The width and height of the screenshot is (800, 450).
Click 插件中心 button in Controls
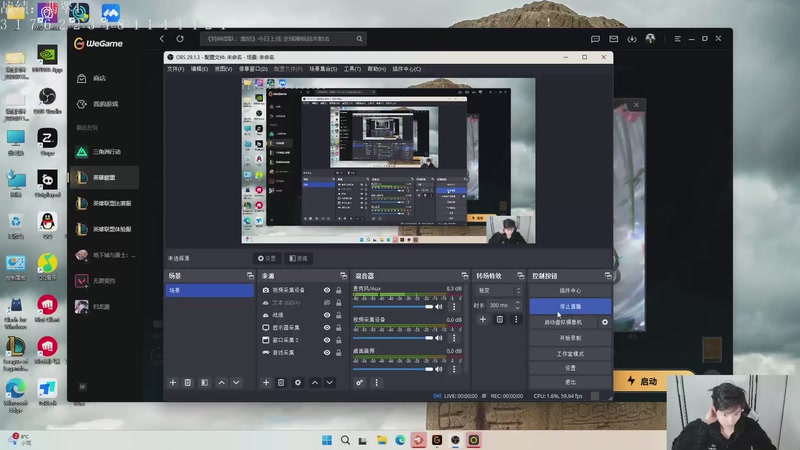tap(570, 290)
